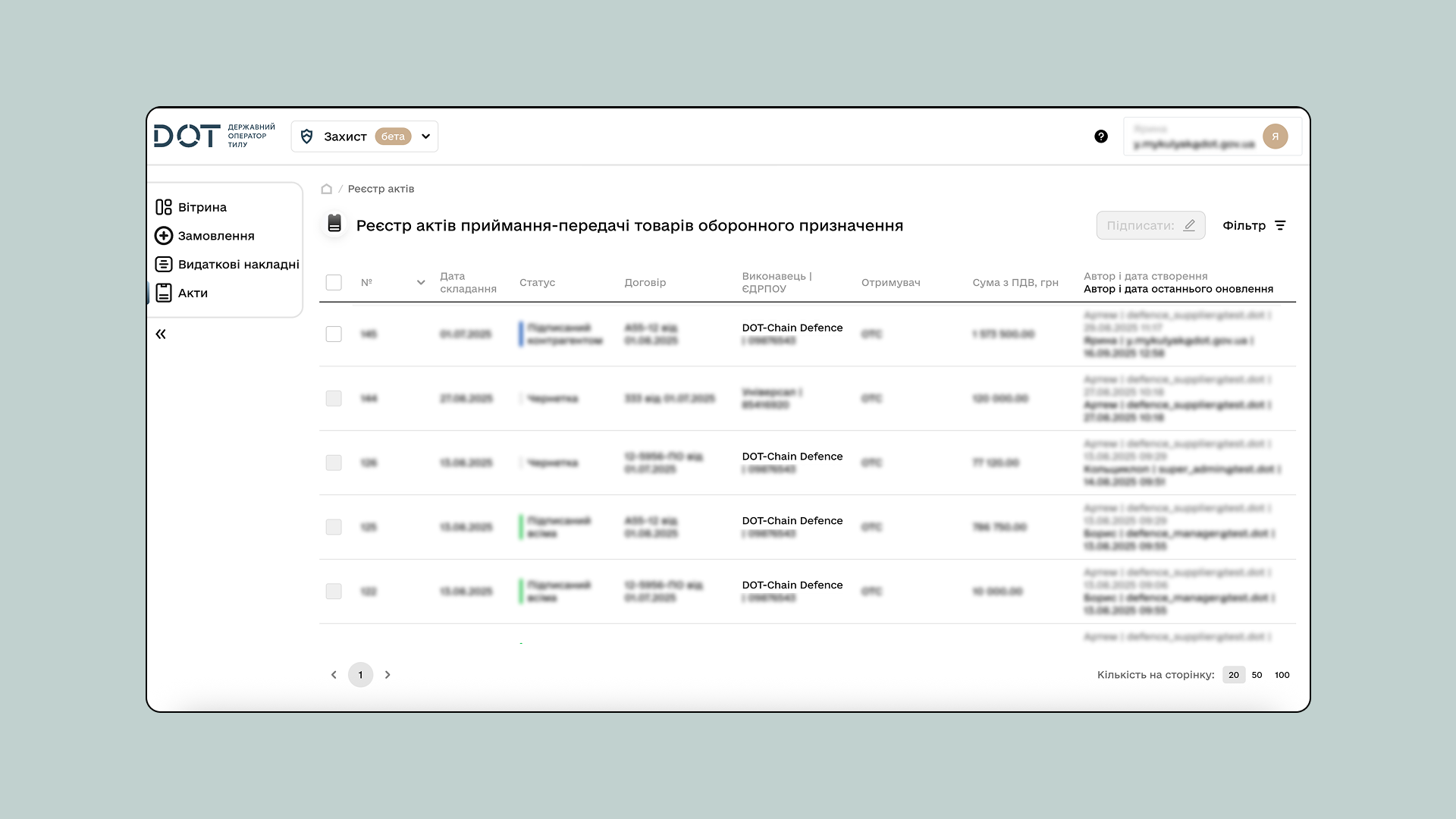Viewport: 1456px width, 819px height.
Task: Open the help question mark icon
Action: pyautogui.click(x=1101, y=136)
